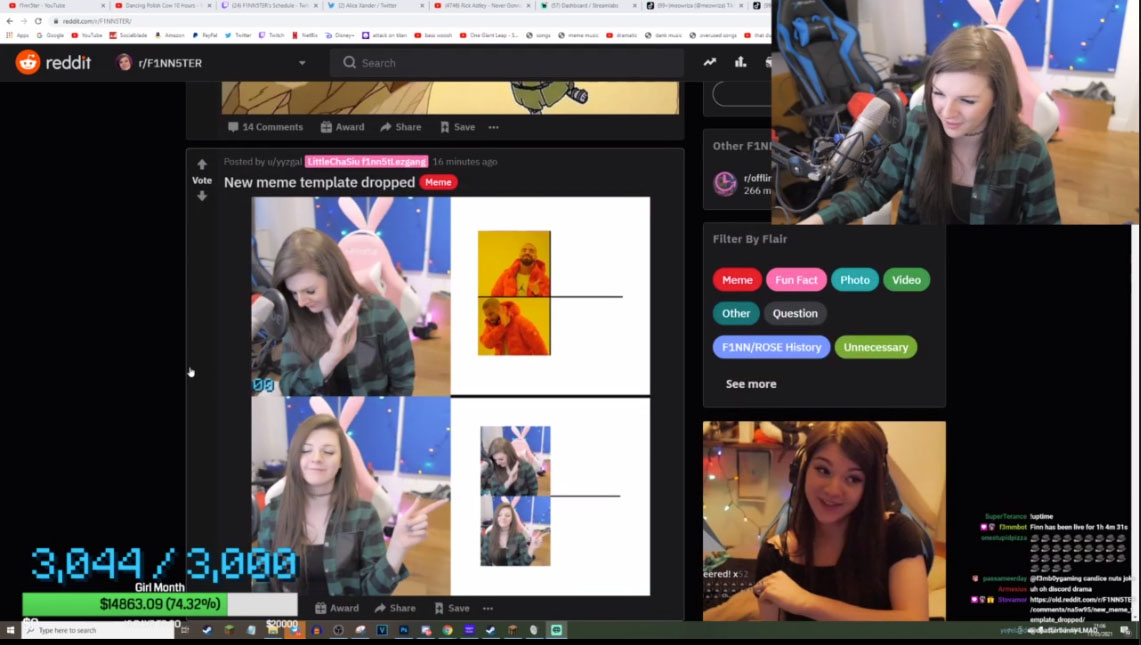Downvote the New meme template dropped post

tap(202, 196)
